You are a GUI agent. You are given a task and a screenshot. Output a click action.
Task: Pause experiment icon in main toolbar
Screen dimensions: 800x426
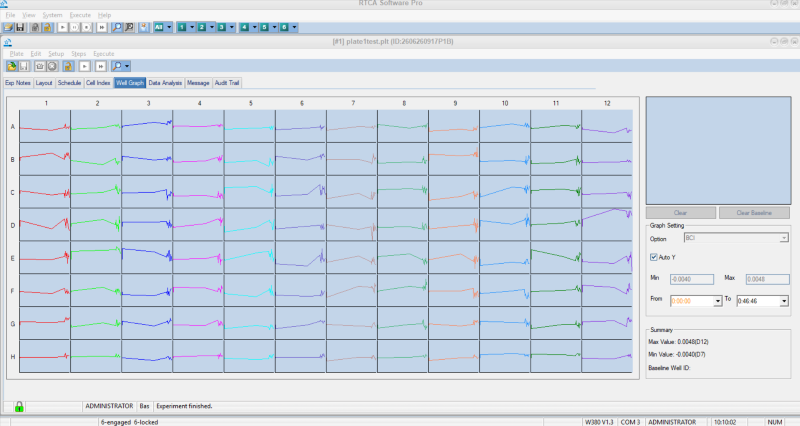coord(74,28)
